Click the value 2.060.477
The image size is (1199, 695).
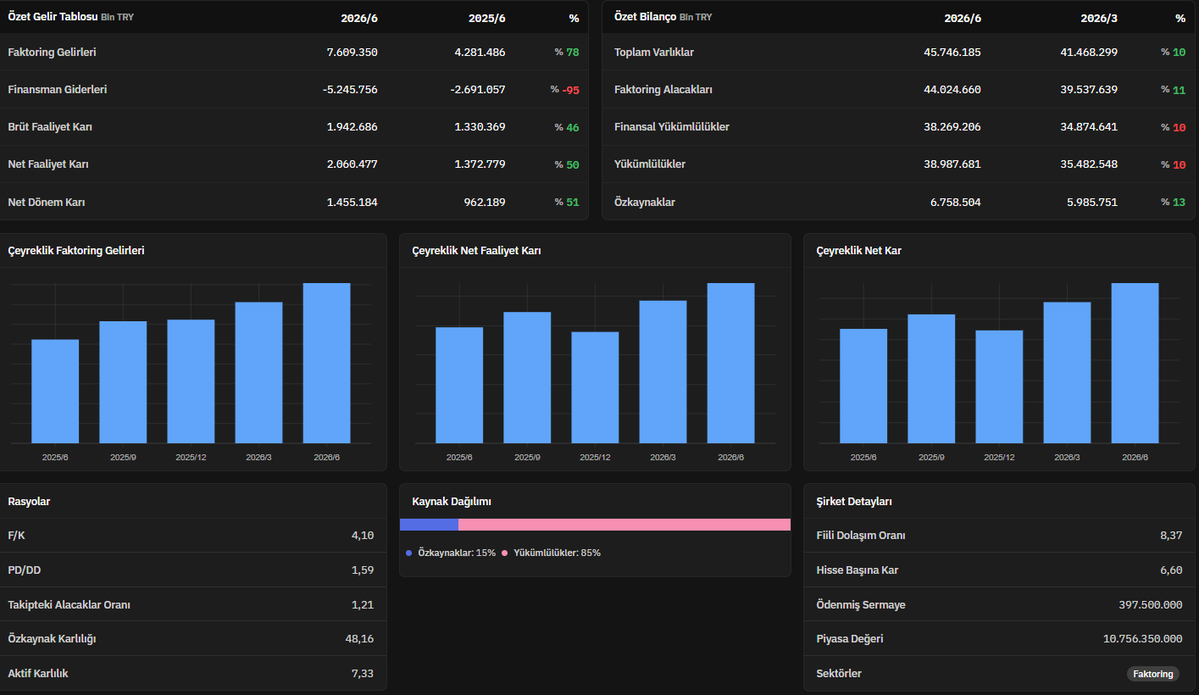tap(352, 164)
